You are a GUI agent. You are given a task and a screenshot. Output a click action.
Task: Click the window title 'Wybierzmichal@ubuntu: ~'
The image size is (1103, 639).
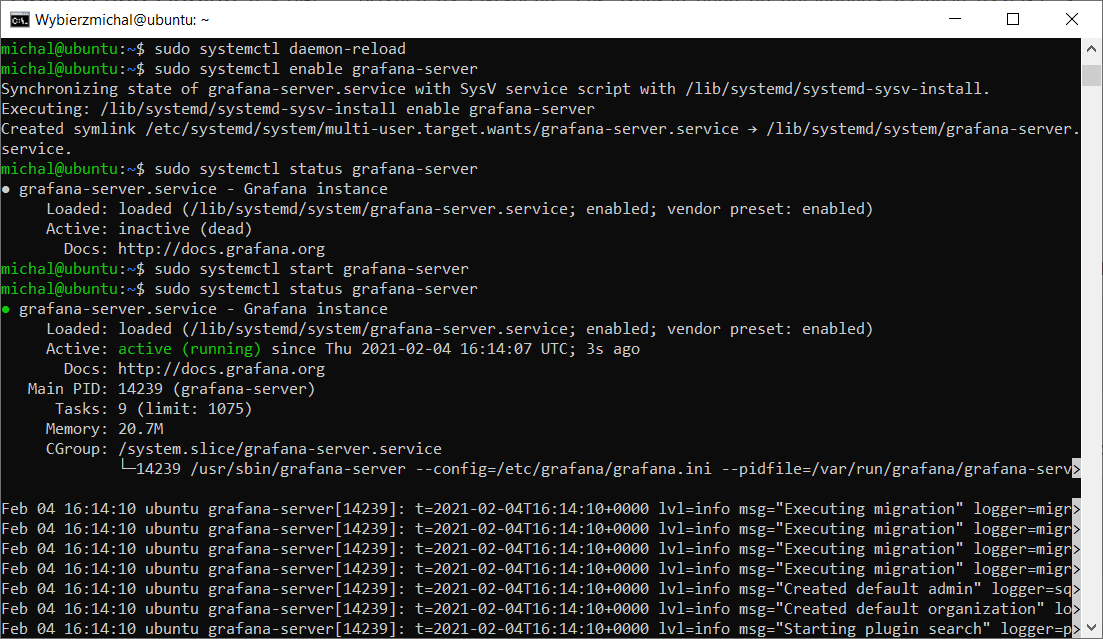point(122,20)
